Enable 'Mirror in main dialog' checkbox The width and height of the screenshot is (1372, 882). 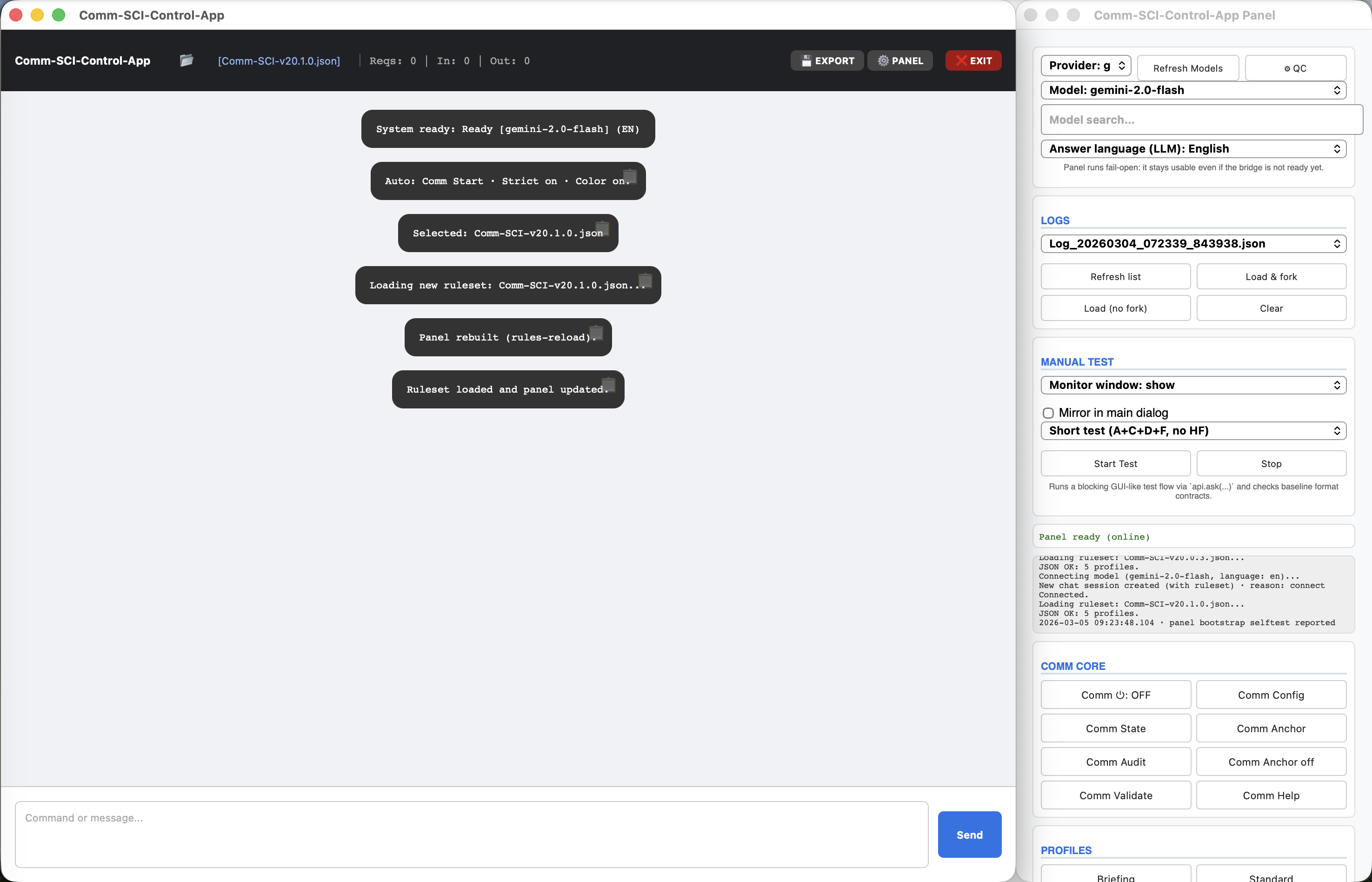1048,412
